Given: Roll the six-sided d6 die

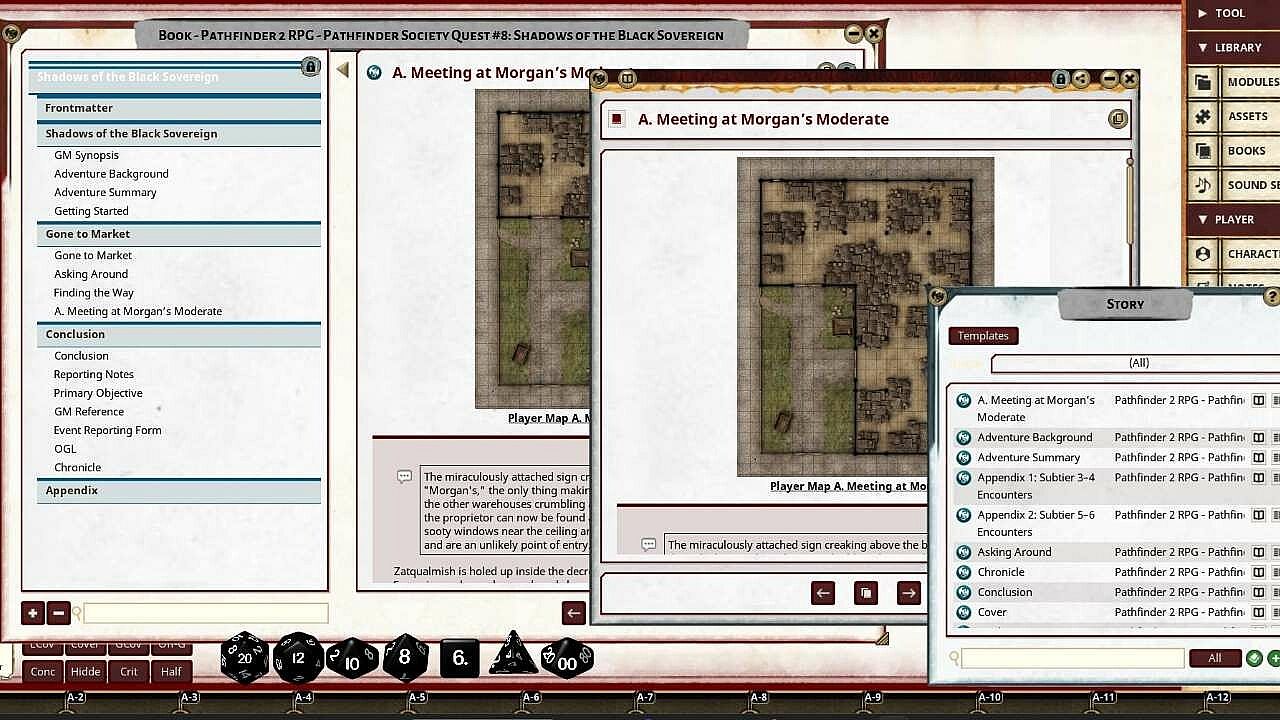Looking at the screenshot, I should (460, 658).
